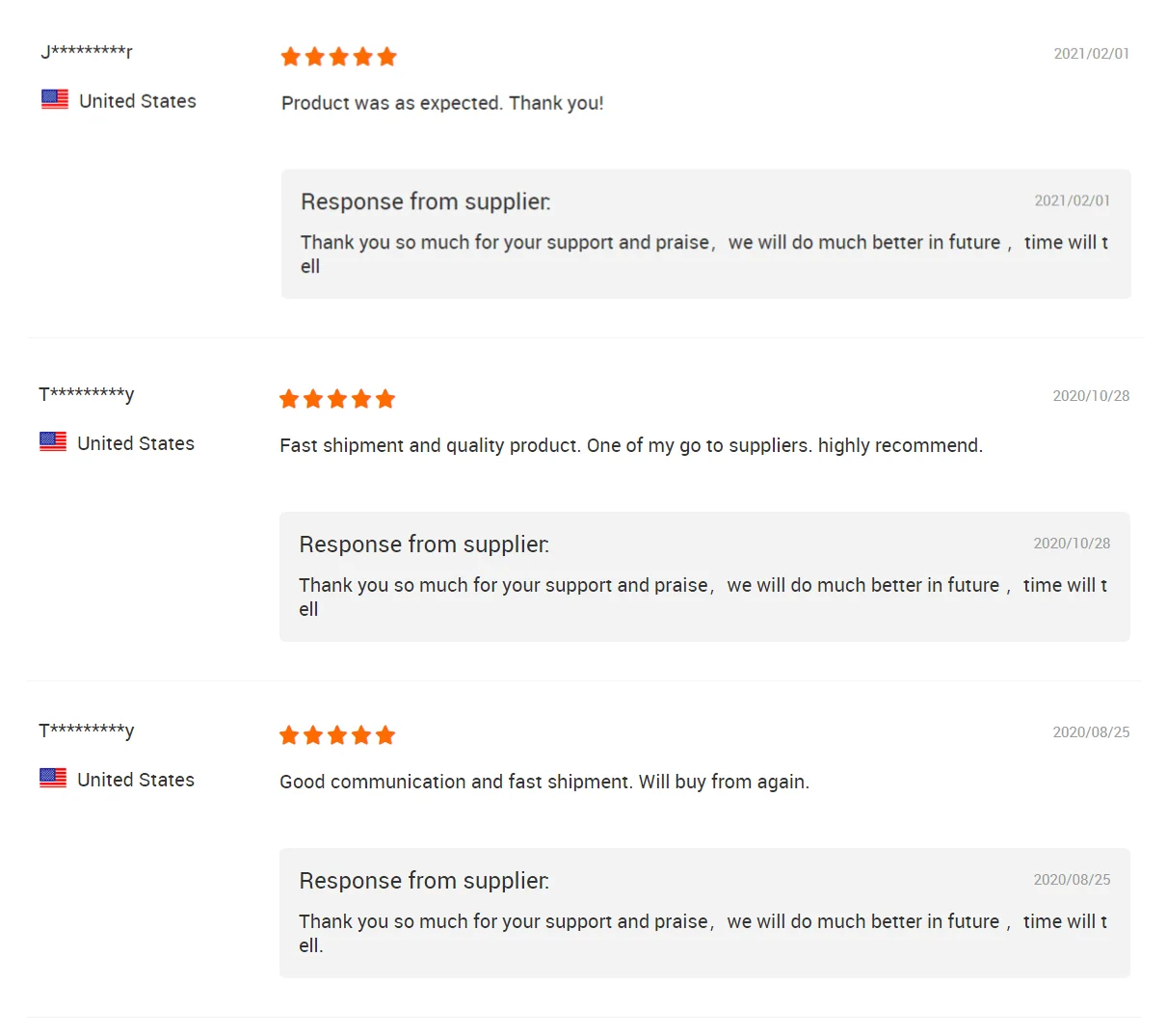Click fifth star of the 'Product was as expected' review
Image resolution: width=1167 pixels, height=1036 pixels.
pyautogui.click(x=387, y=57)
